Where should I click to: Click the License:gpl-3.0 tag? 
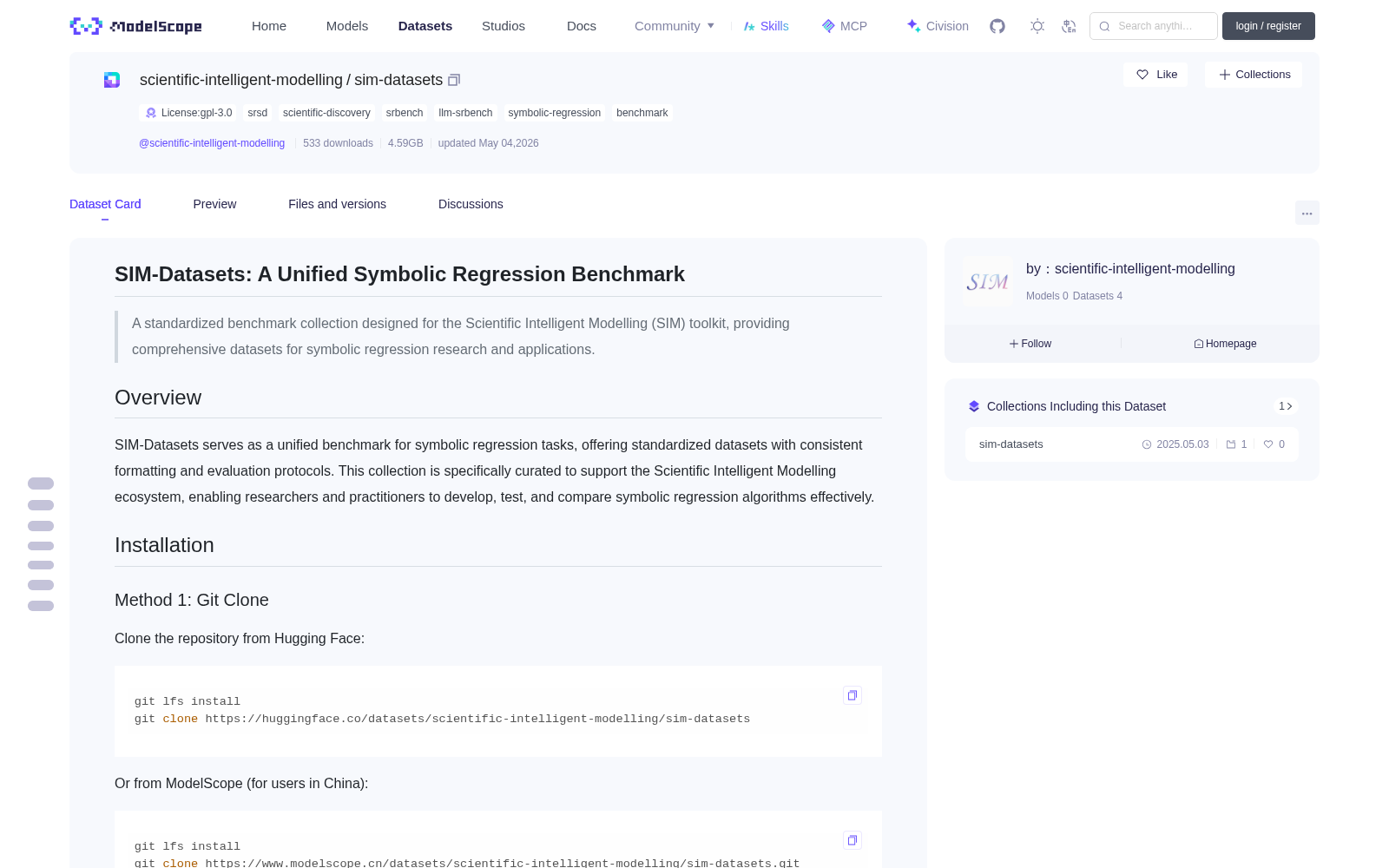[x=188, y=113]
